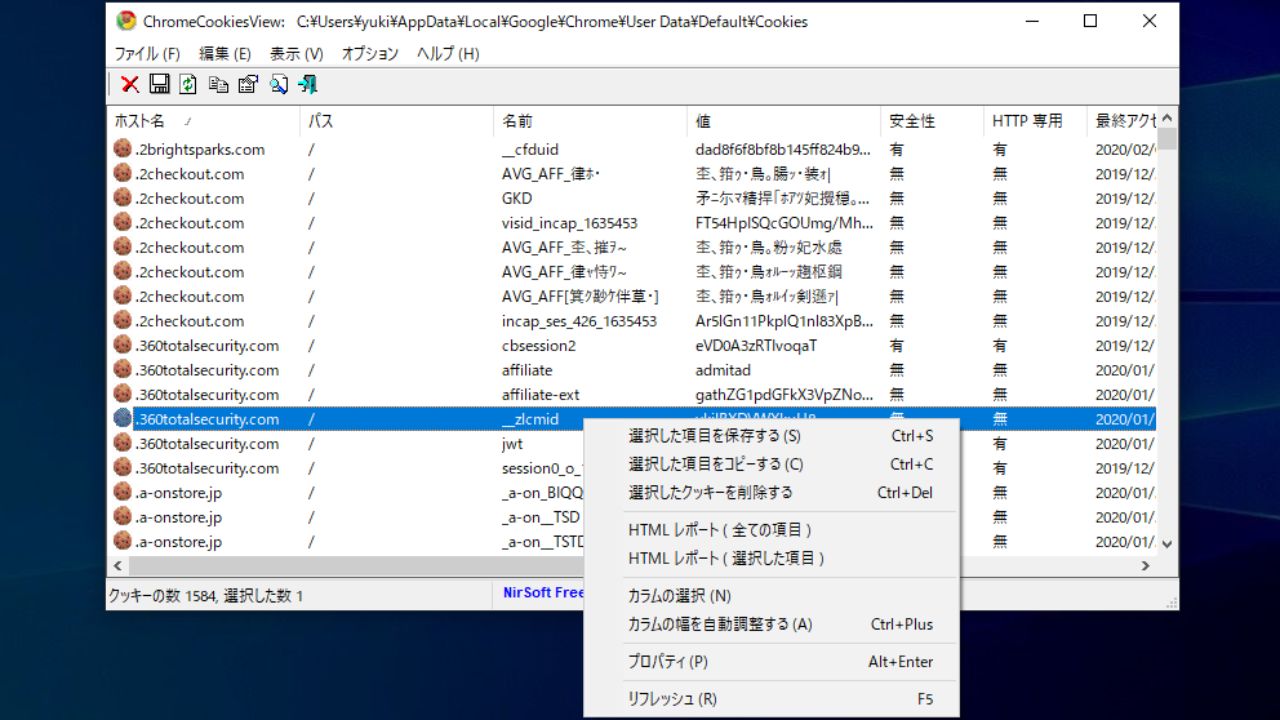This screenshot has height=720, width=1280.
Task: Open the ヘルプ (H) menu
Action: click(448, 54)
